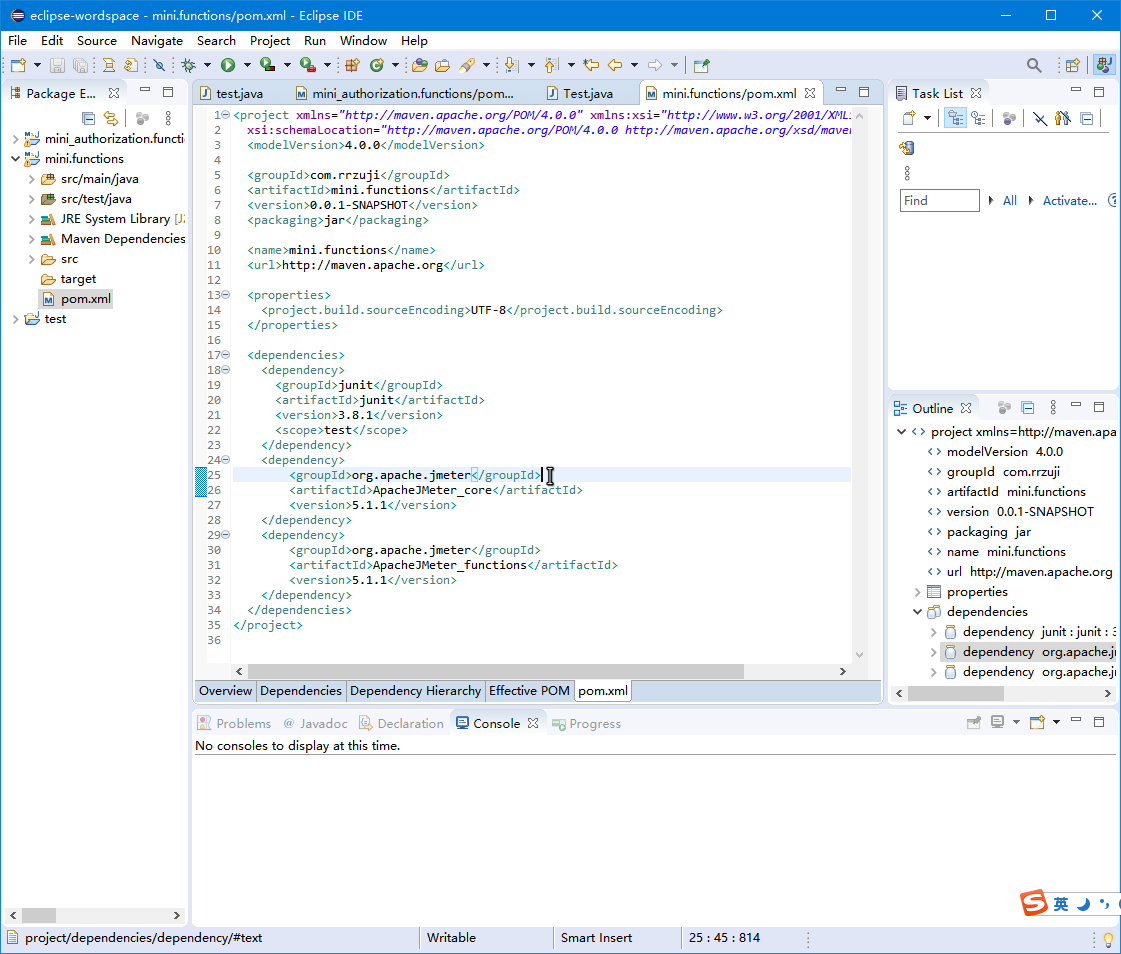Open the Navigate menu
1121x954 pixels.
click(x=156, y=41)
